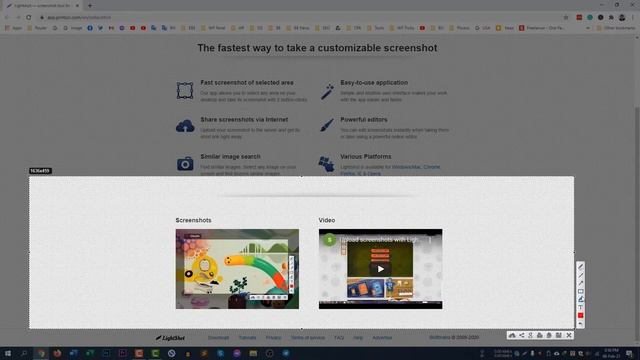The width and height of the screenshot is (640, 360).
Task: Open the Chrome profile avatar
Action: coord(622,18)
